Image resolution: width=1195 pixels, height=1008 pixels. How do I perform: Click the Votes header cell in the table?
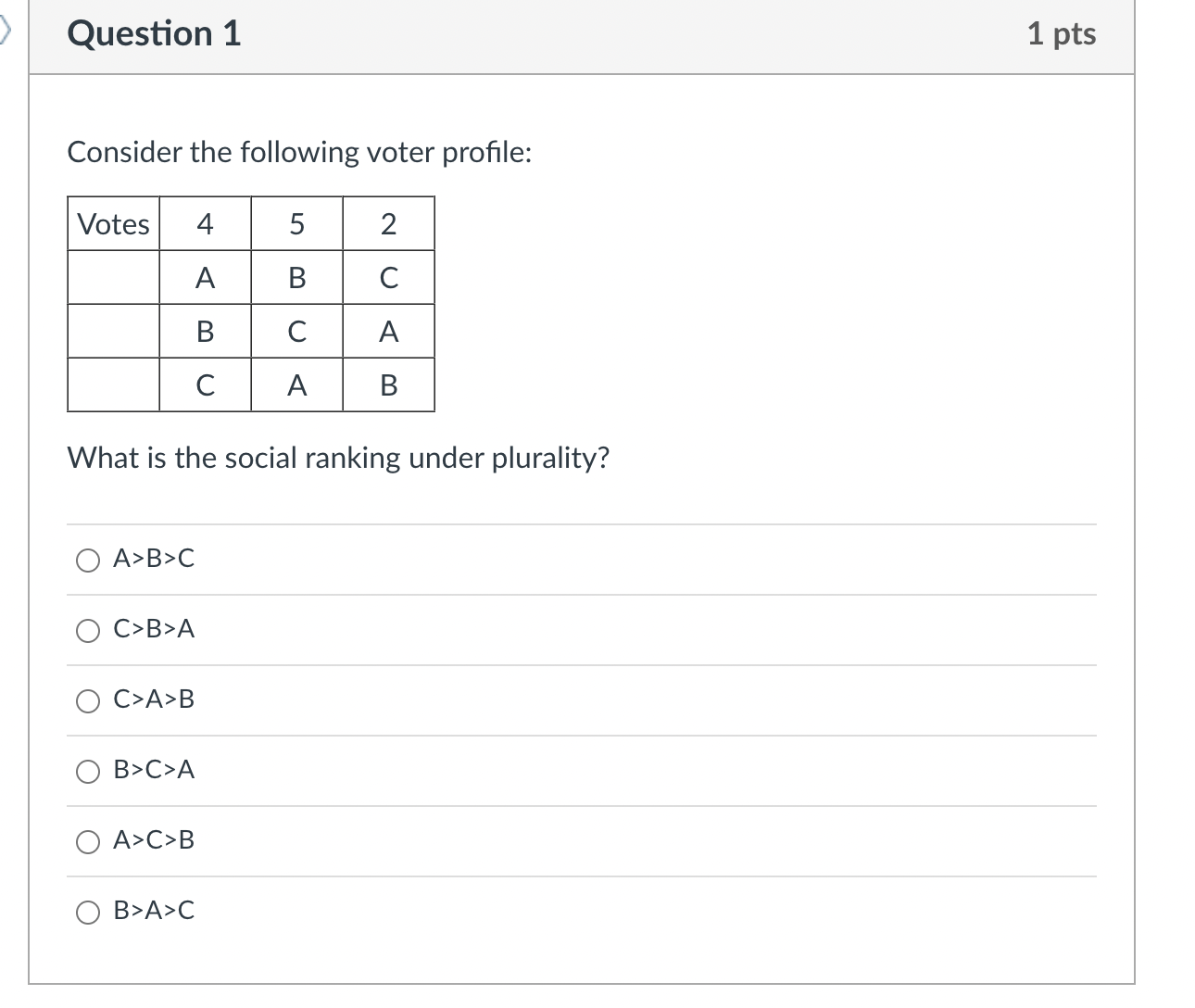click(x=113, y=223)
